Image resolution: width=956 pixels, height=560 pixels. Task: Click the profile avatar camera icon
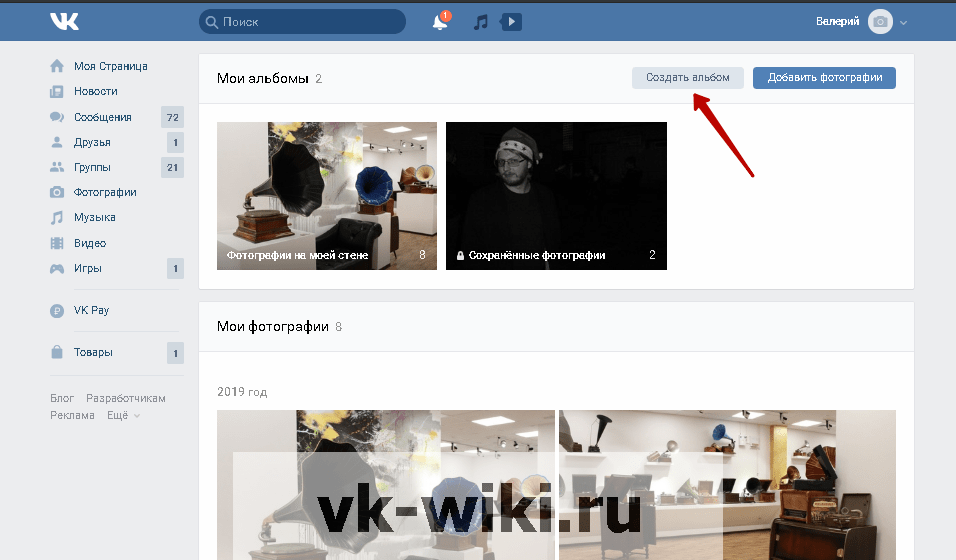pyautogui.click(x=880, y=22)
